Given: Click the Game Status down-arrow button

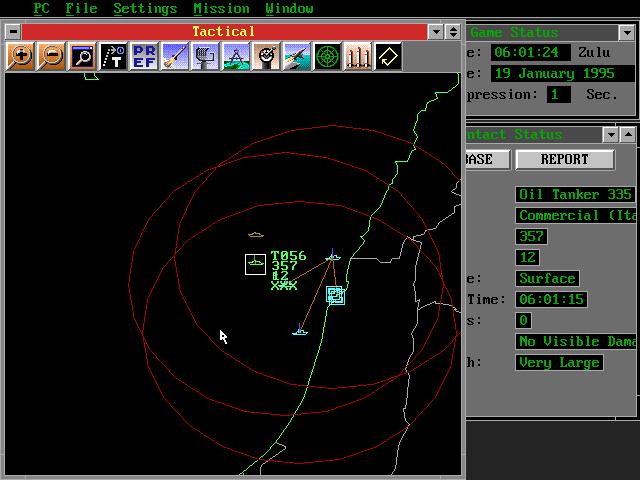Looking at the screenshot, I should [x=627, y=33].
